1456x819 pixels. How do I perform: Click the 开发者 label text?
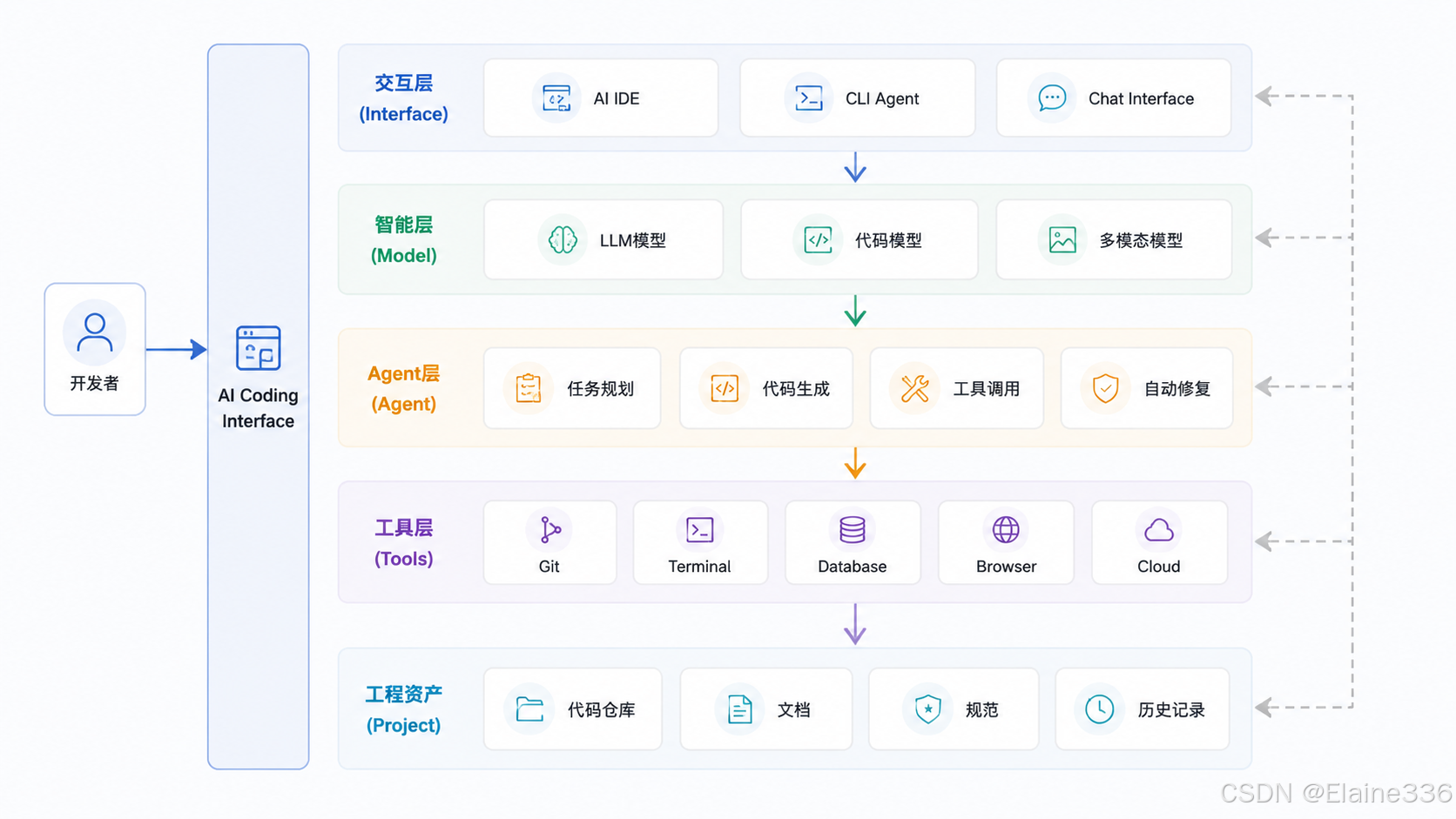(94, 383)
